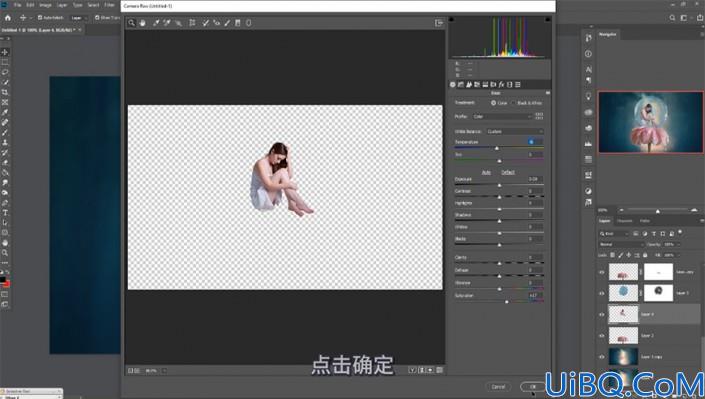Open the Basic panel options menu
This screenshot has width=705, height=399.
[548, 93]
